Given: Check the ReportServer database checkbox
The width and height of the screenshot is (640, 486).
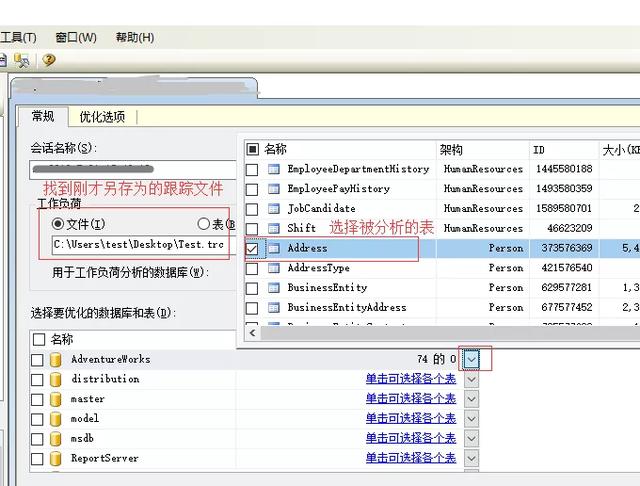Looking at the screenshot, I should (37, 459).
